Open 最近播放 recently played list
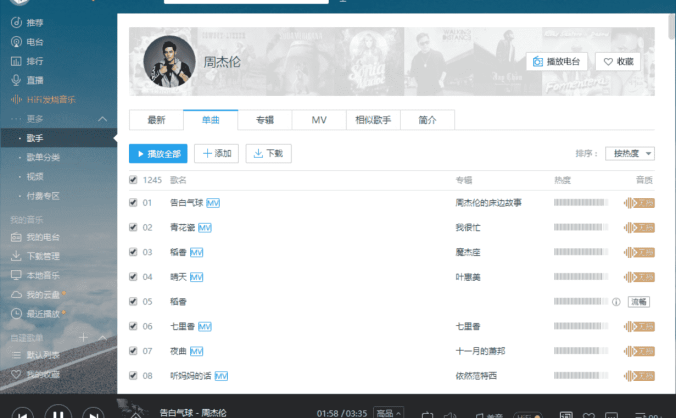 point(38,314)
